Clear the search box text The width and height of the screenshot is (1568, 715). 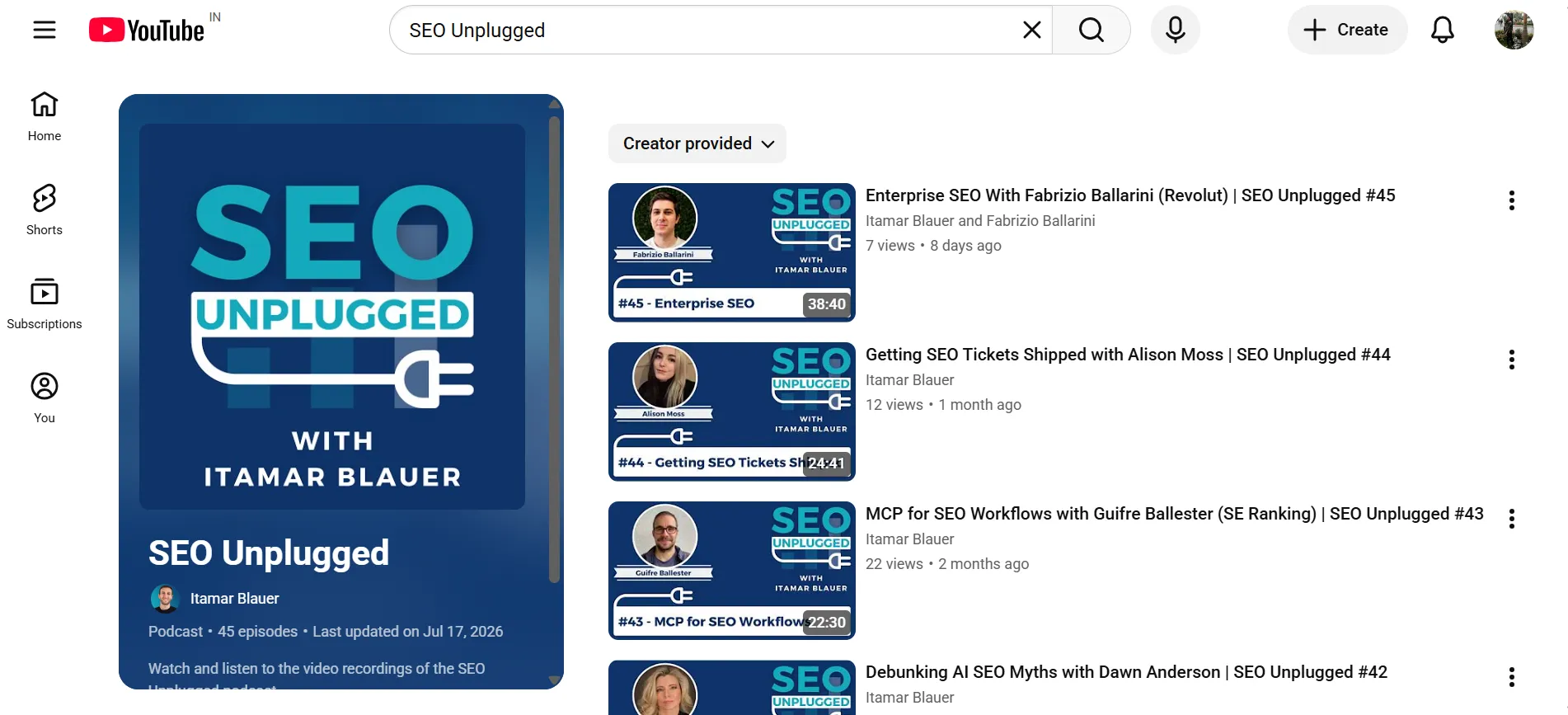(1031, 30)
